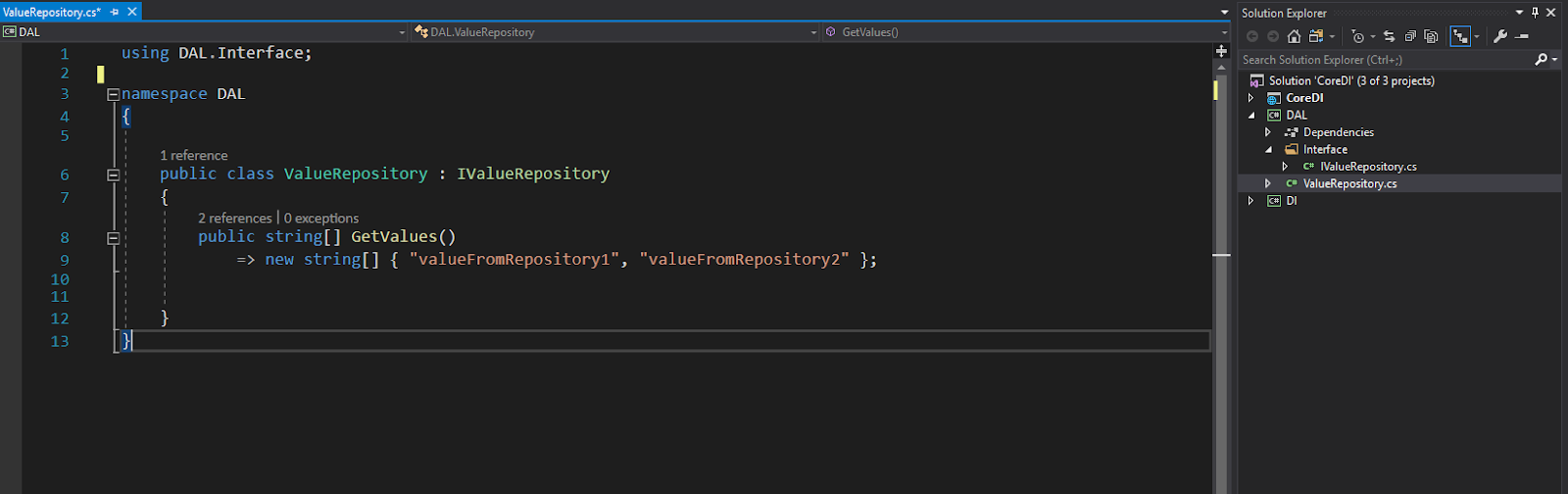Click the IValueRepository.cs C# file icon

1308,167
